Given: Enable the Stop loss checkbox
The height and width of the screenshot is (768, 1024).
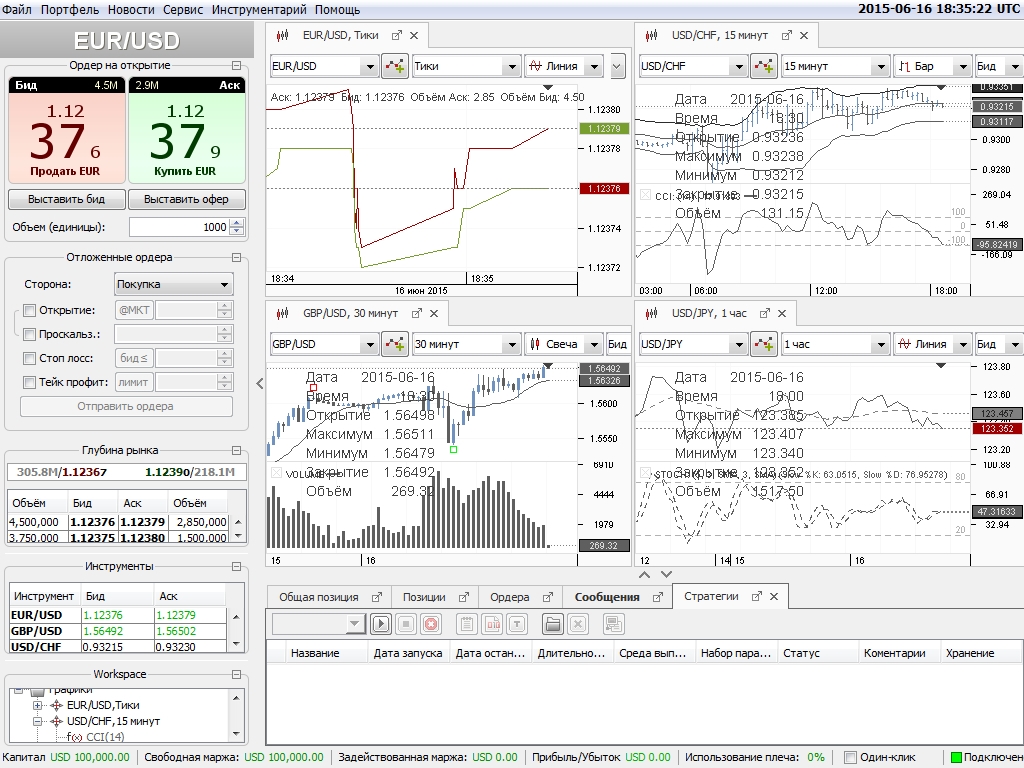Looking at the screenshot, I should [x=29, y=358].
